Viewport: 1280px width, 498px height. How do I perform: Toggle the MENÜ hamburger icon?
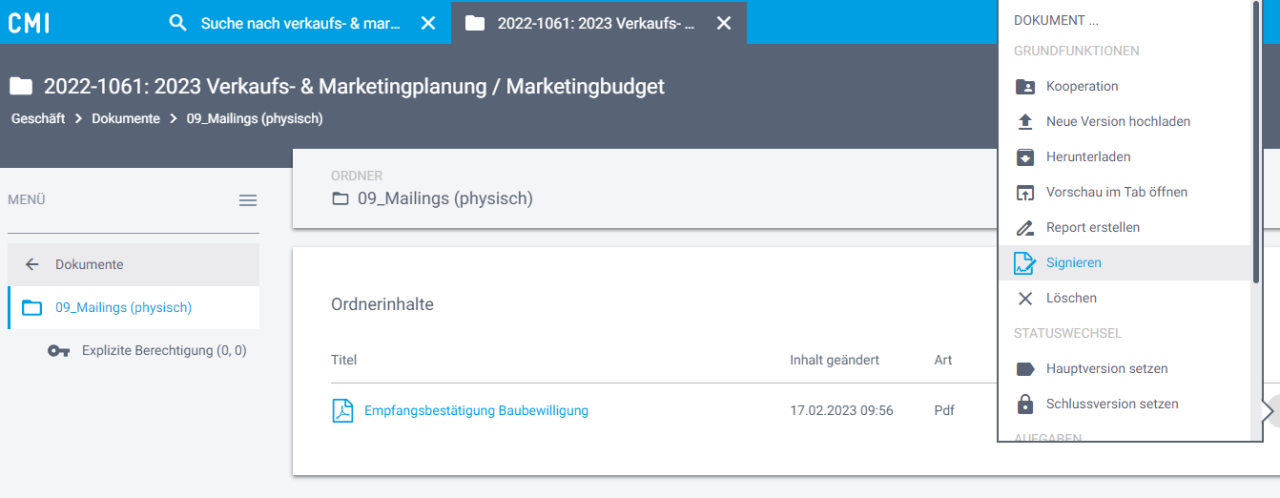point(248,200)
